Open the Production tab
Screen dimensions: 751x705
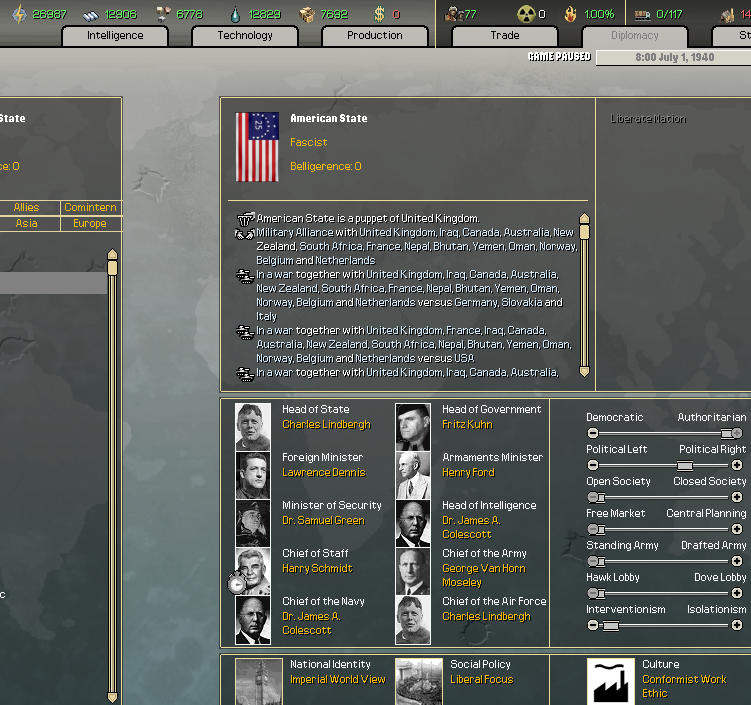click(x=375, y=36)
